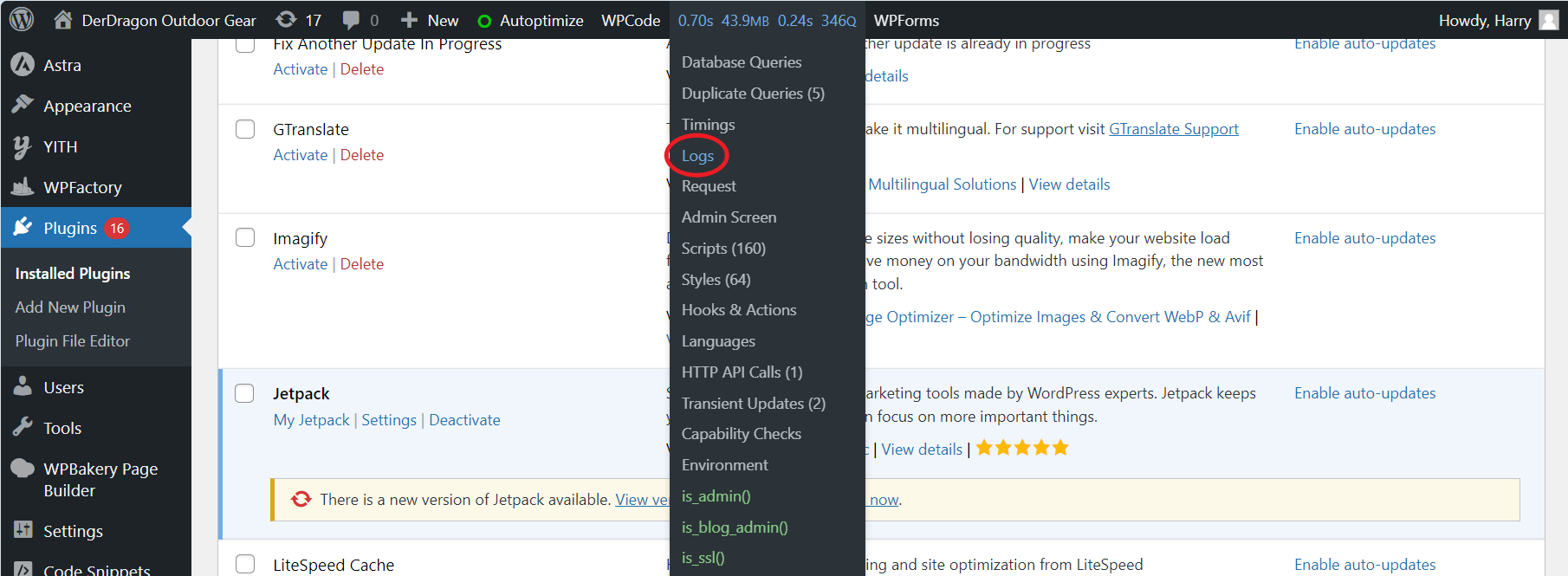Screen dimensions: 1568x576
Task: Tick the Jetpack plugin checkbox
Action: click(x=245, y=393)
